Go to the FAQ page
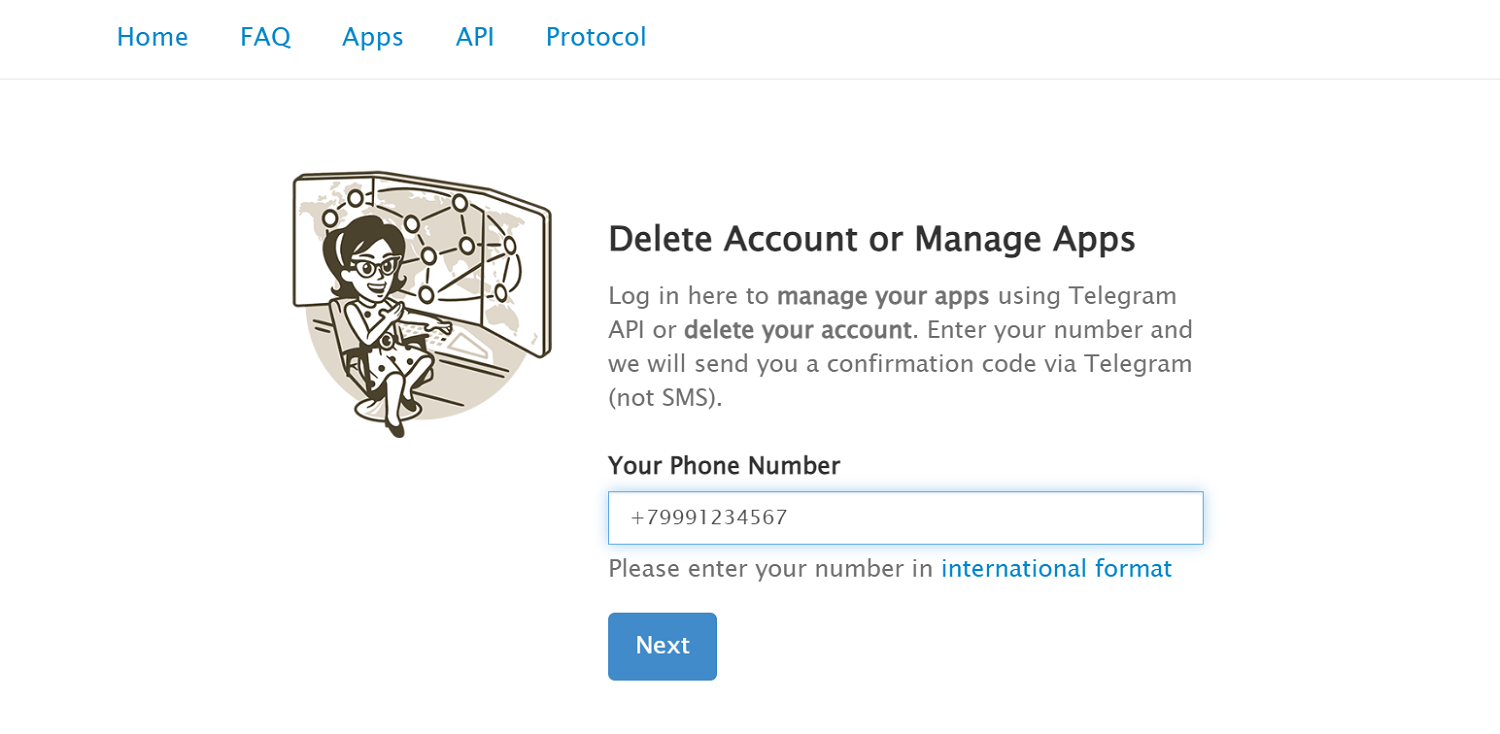The height and width of the screenshot is (734, 1500). [x=265, y=37]
